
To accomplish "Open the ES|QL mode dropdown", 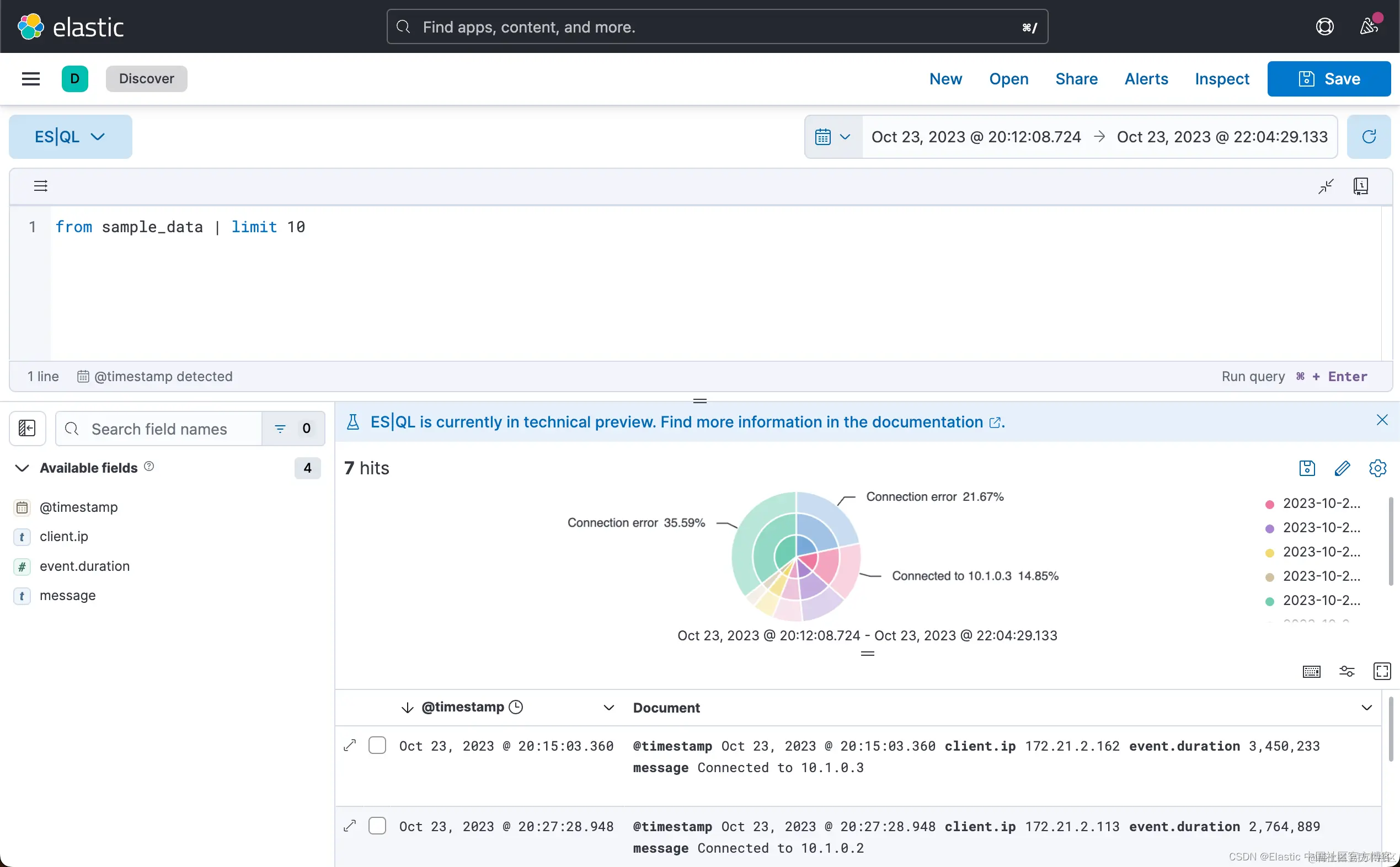I will tap(70, 136).
